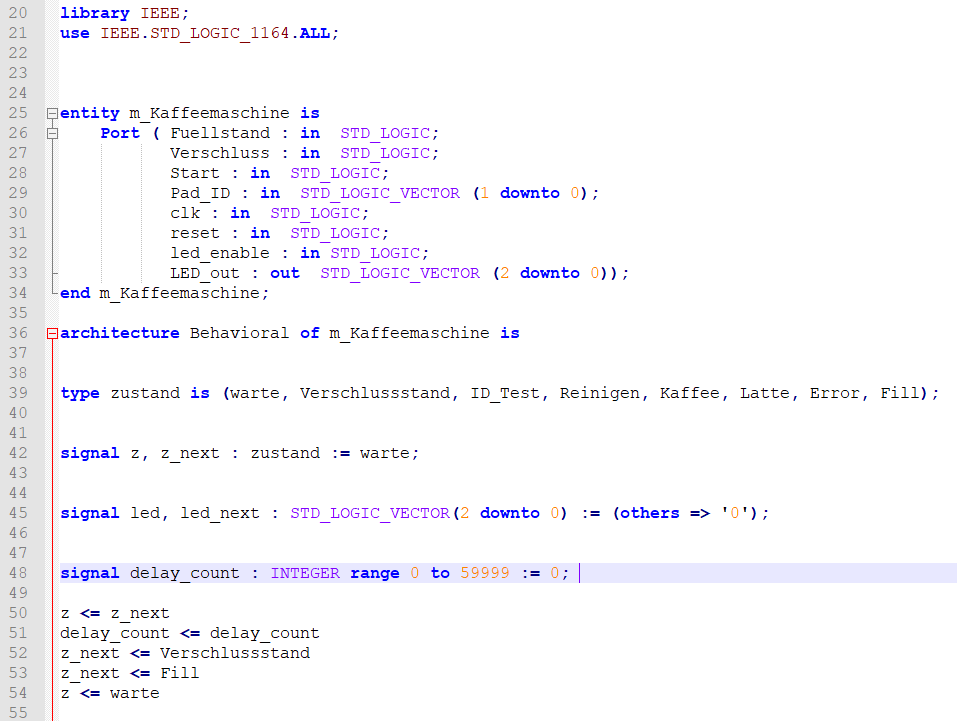Click 'STD_LOGIC_VECTOR' on the Pad_ID line
Viewport: 957px width, 721px height.
point(380,194)
